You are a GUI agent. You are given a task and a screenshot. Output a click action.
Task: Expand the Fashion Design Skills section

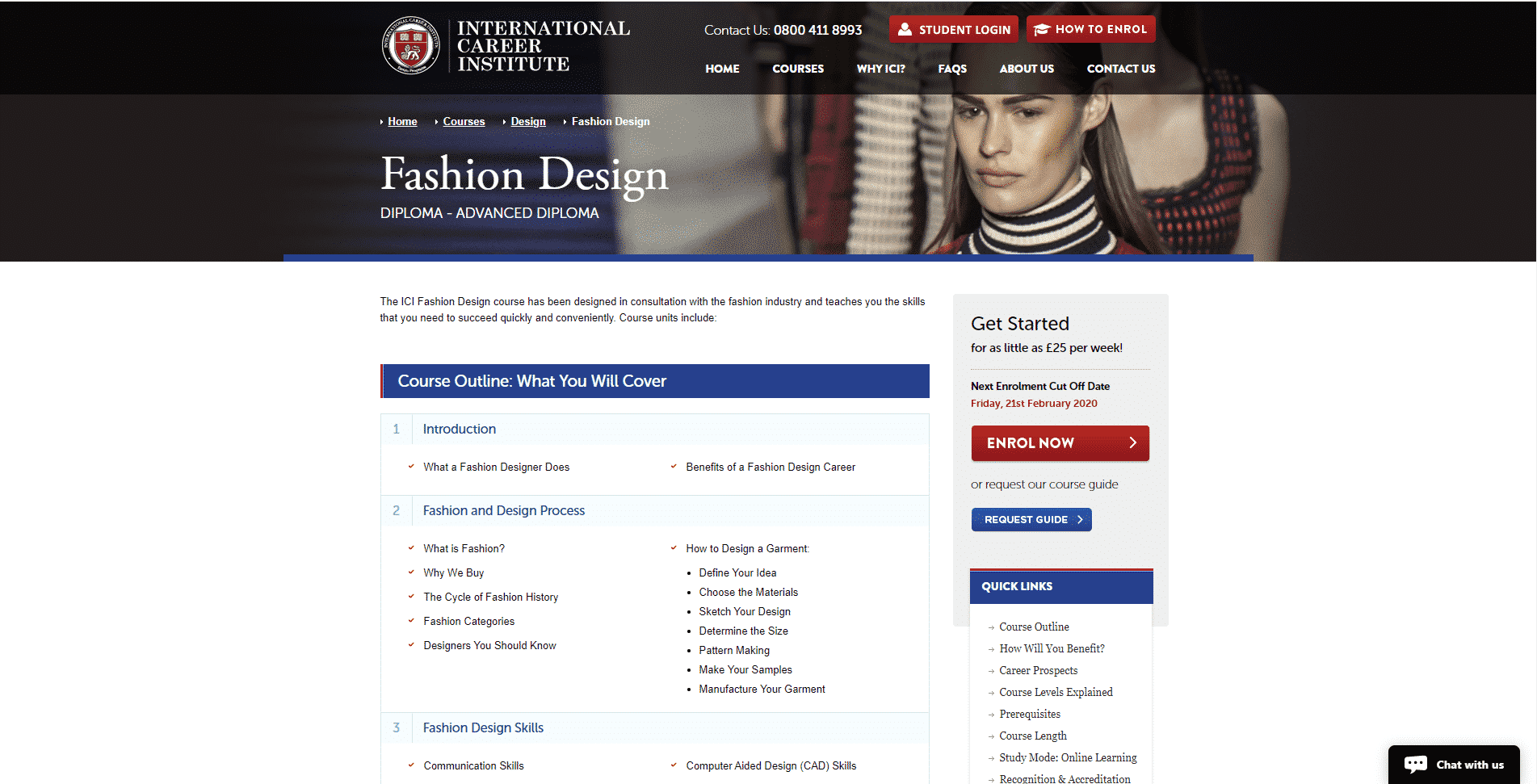coord(483,727)
